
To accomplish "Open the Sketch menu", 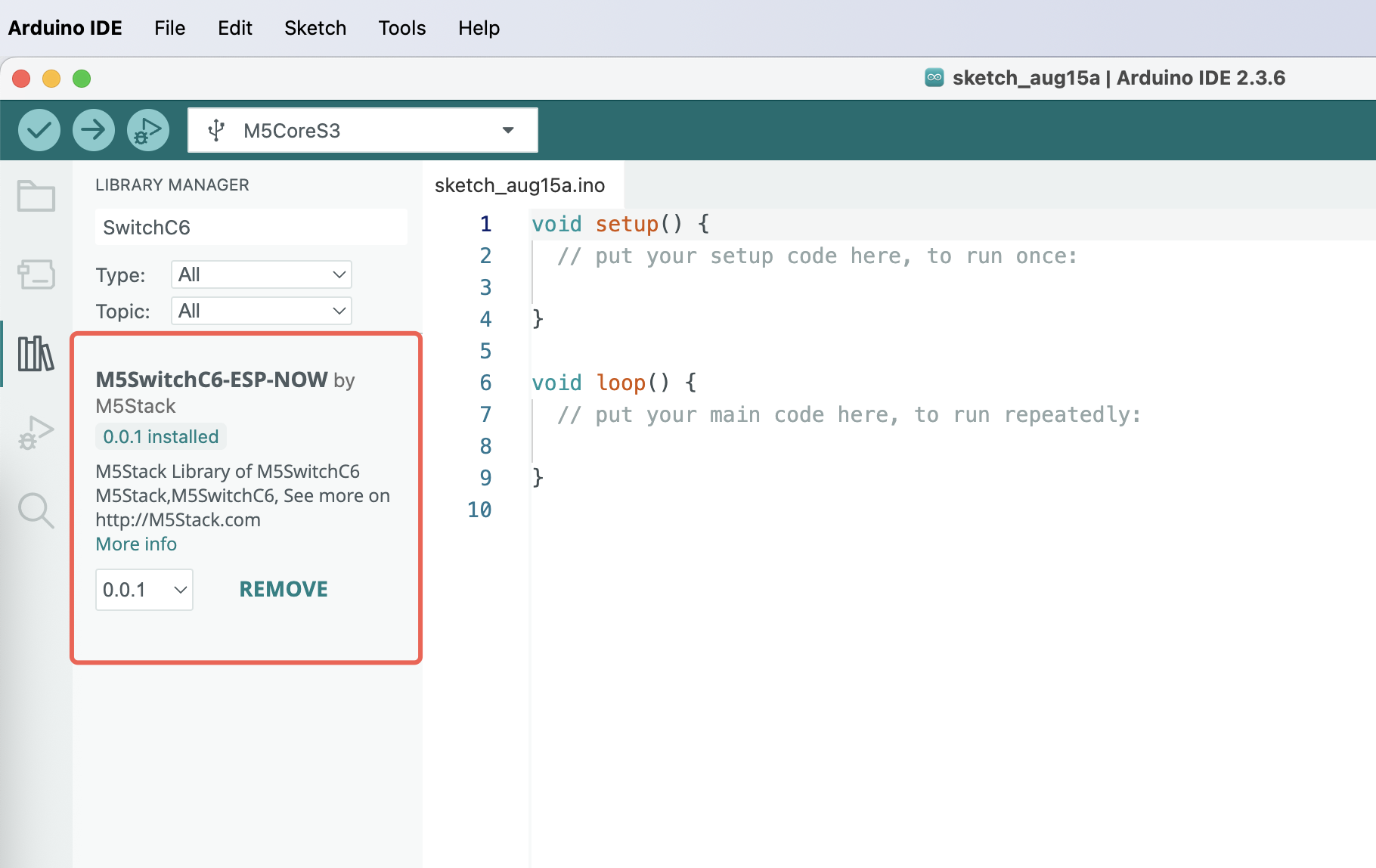I will click(x=315, y=28).
